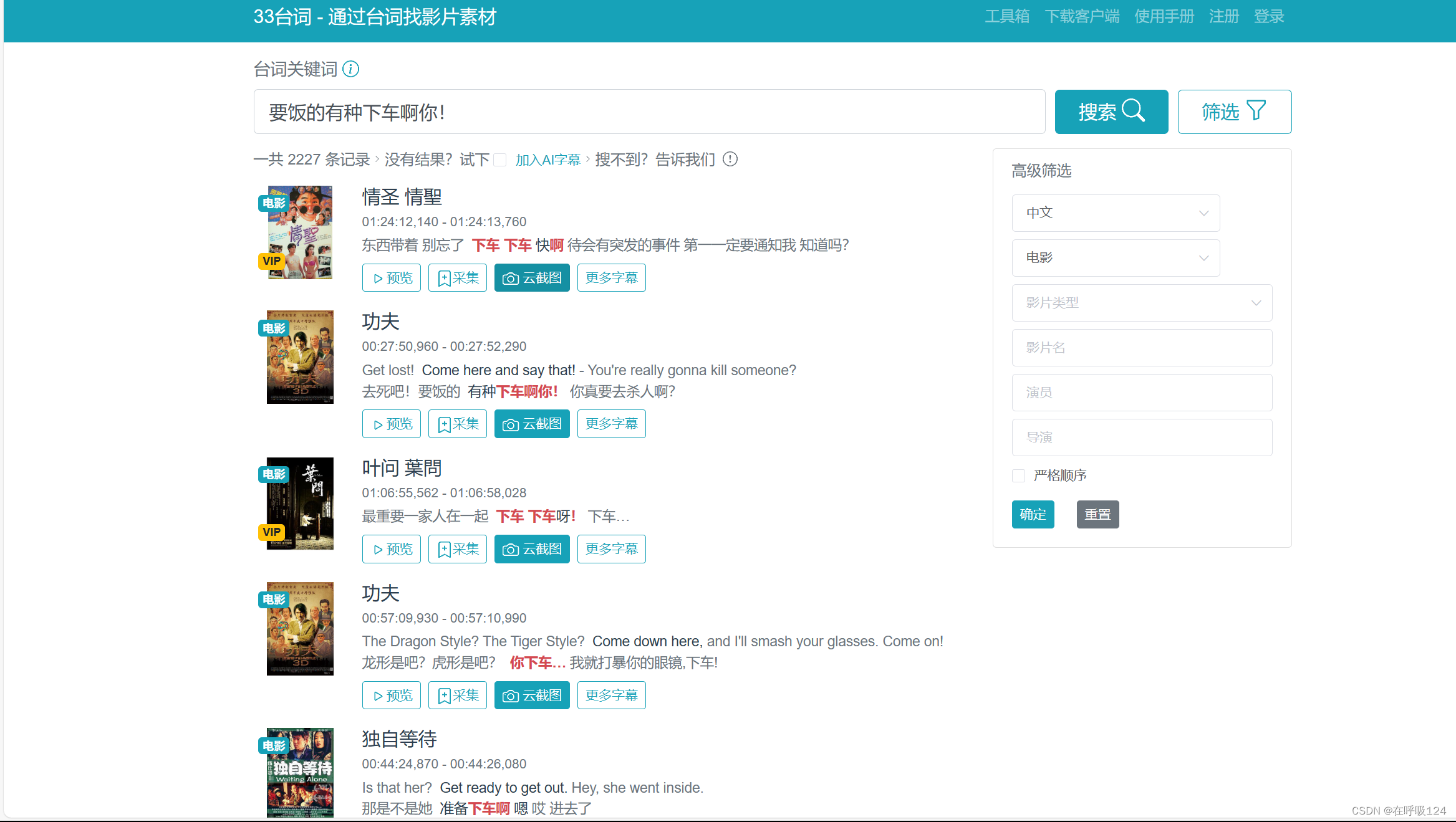
Task: Expand the 电影 media type dropdown
Action: (x=1116, y=258)
